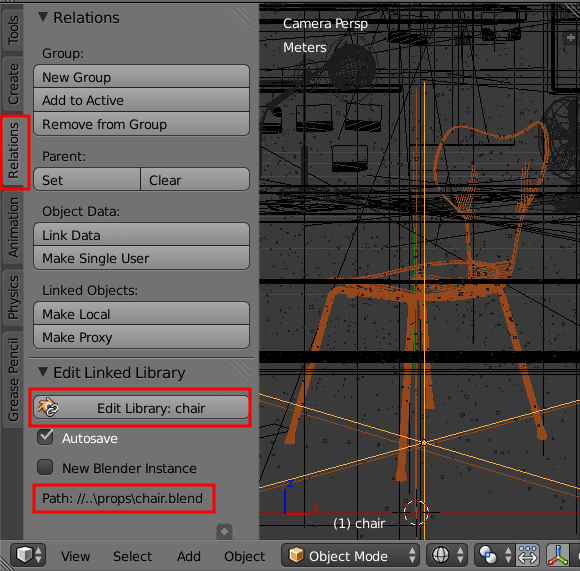Image resolution: width=580 pixels, height=571 pixels.
Task: Collapse the Relations panel triangle
Action: click(x=43, y=17)
